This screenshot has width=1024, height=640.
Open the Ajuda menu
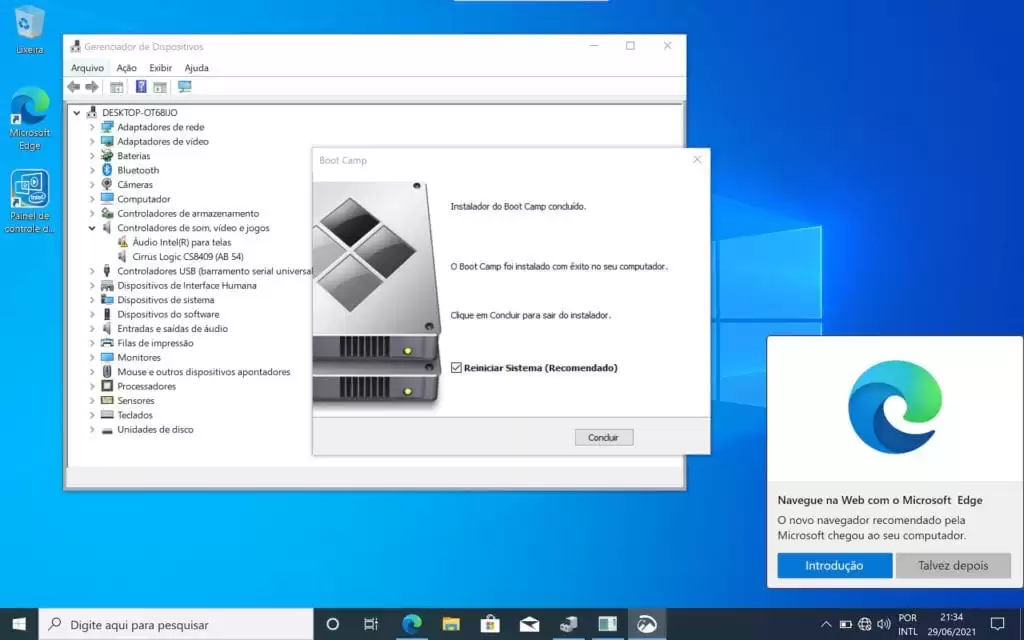click(x=197, y=68)
